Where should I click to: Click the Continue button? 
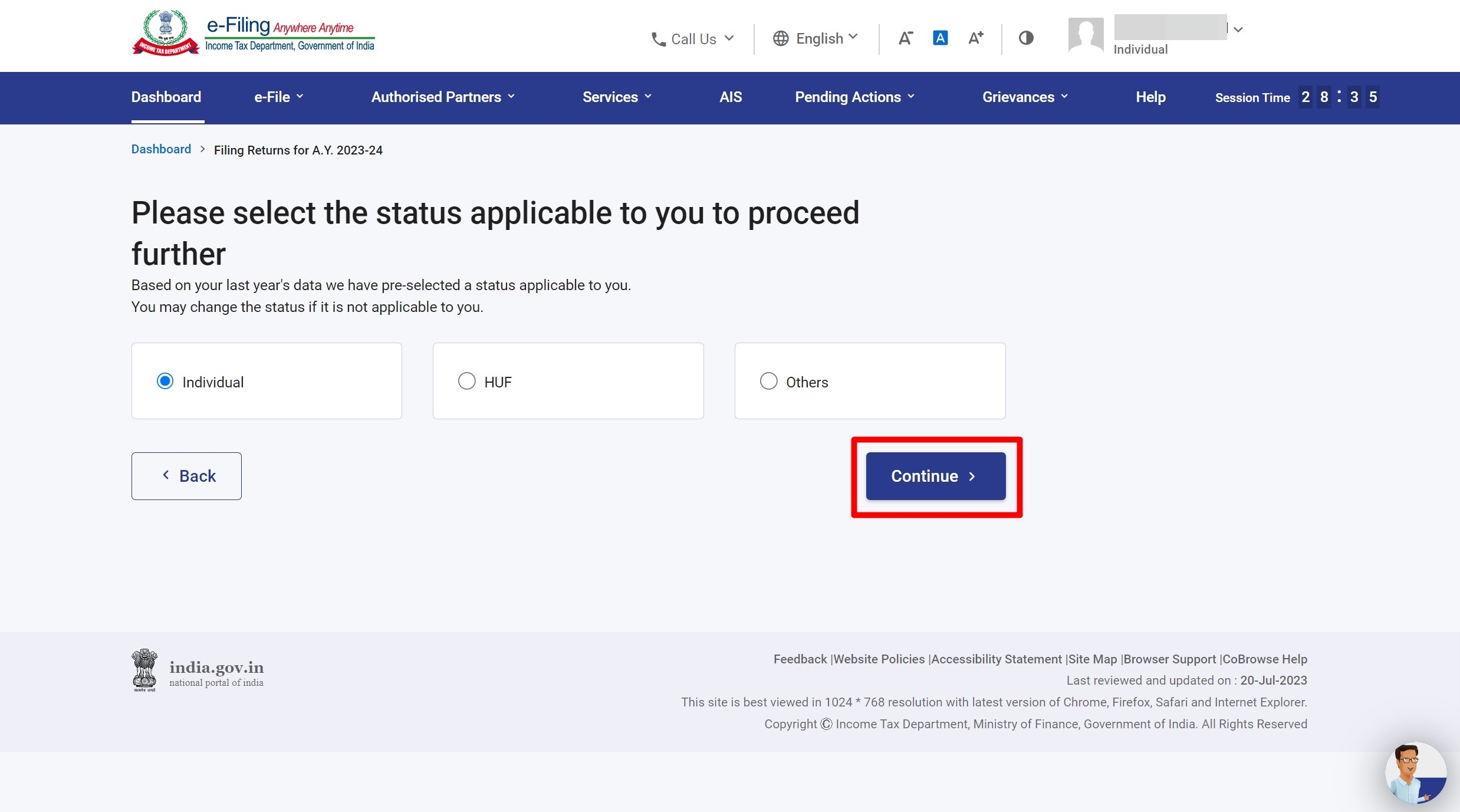point(935,476)
